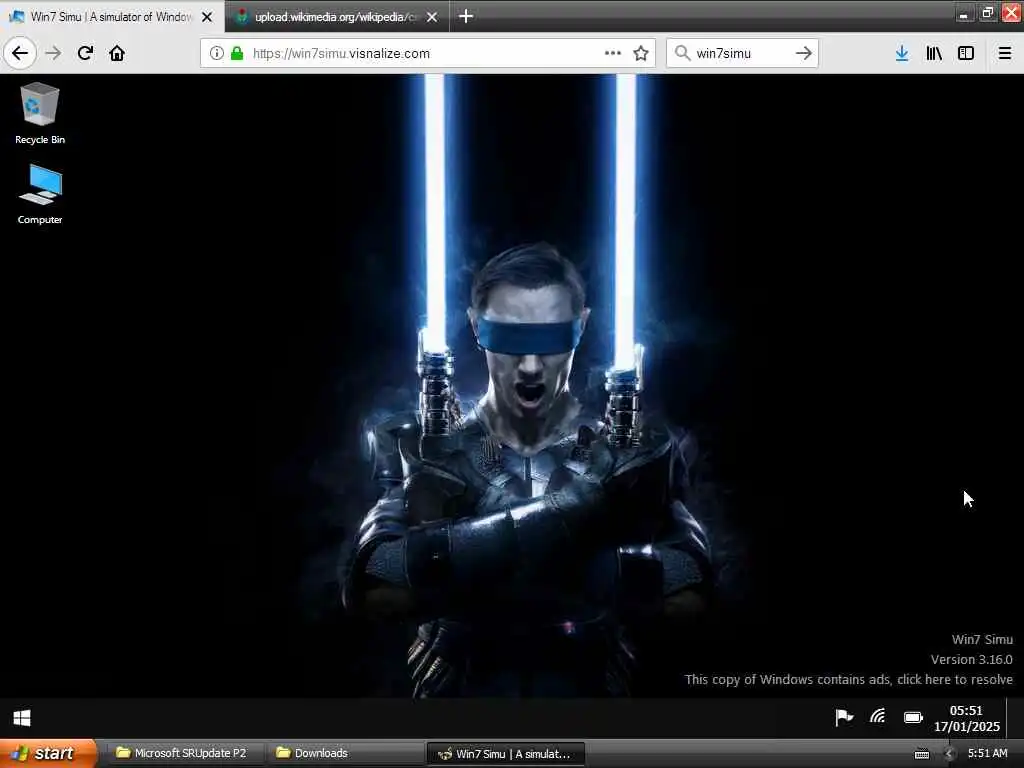The image size is (1024, 768).
Task: Bookmark this page with the star icon
Action: pyautogui.click(x=641, y=53)
